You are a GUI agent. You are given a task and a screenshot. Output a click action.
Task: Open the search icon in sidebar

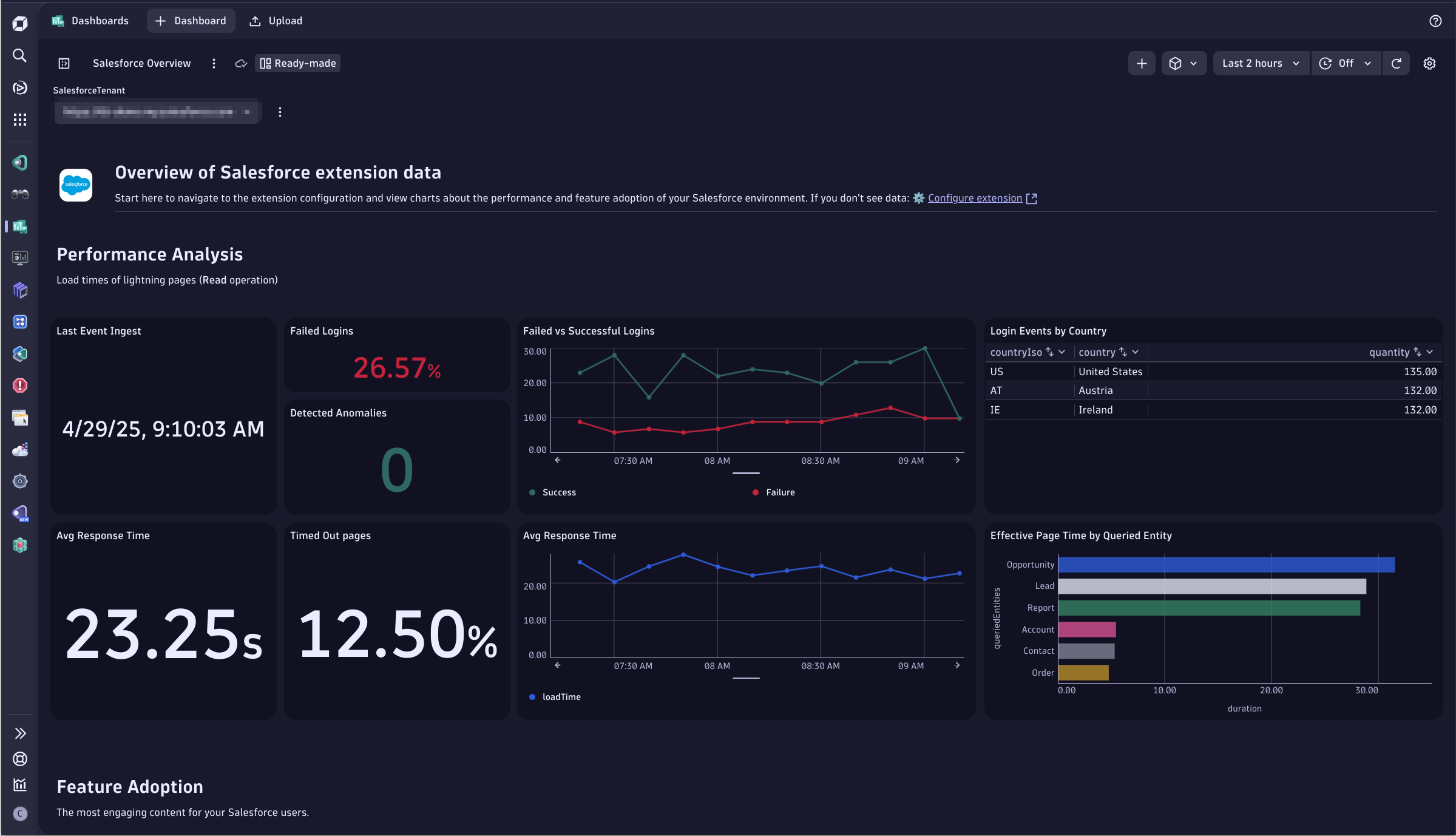19,56
